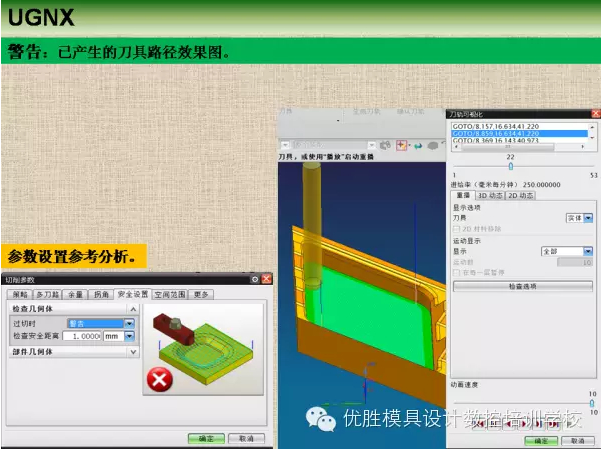This screenshot has height=449, width=602.
Task: Click the 检查选项 button
Action: 523,286
